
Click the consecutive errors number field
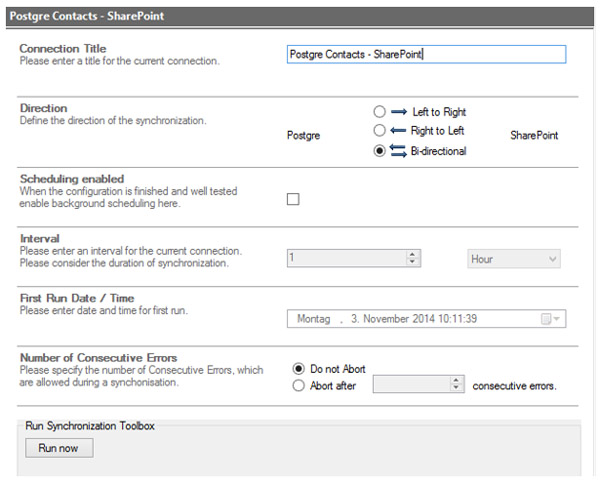(411, 385)
